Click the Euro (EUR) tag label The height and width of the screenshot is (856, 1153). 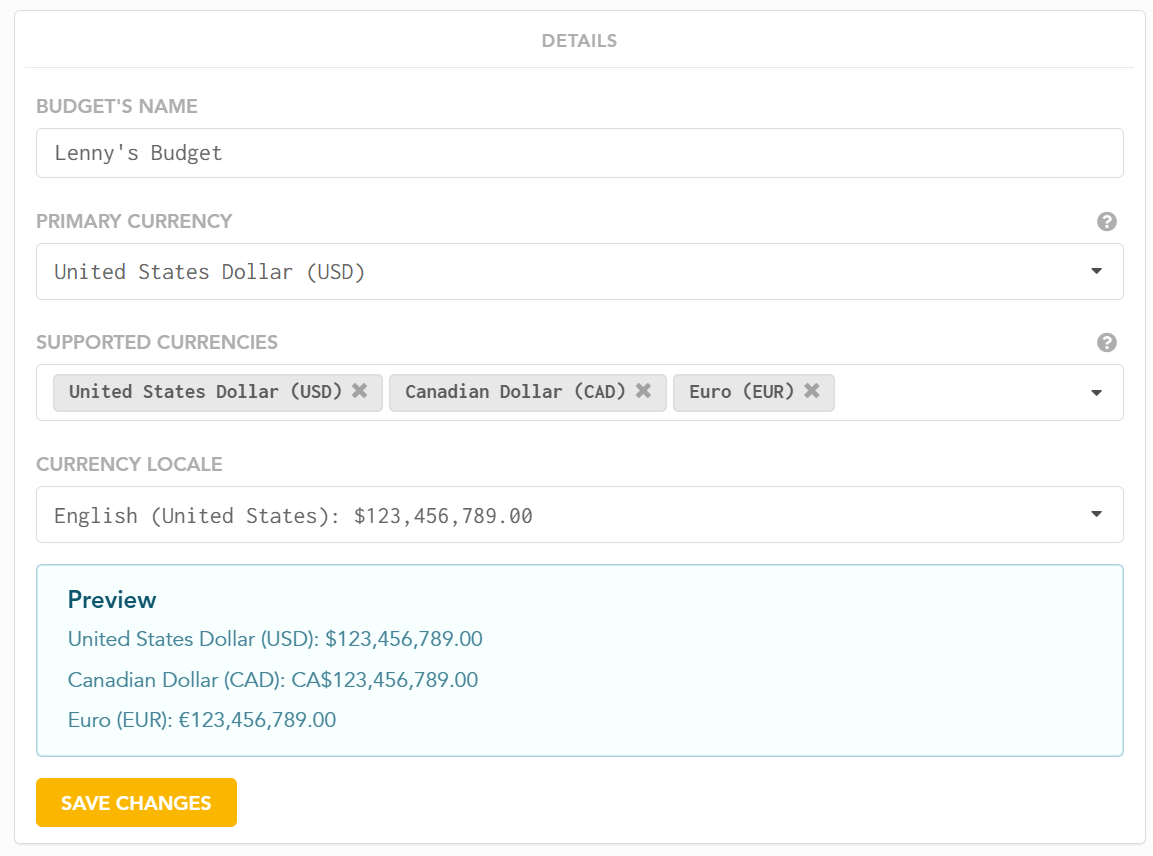pyautogui.click(x=741, y=391)
